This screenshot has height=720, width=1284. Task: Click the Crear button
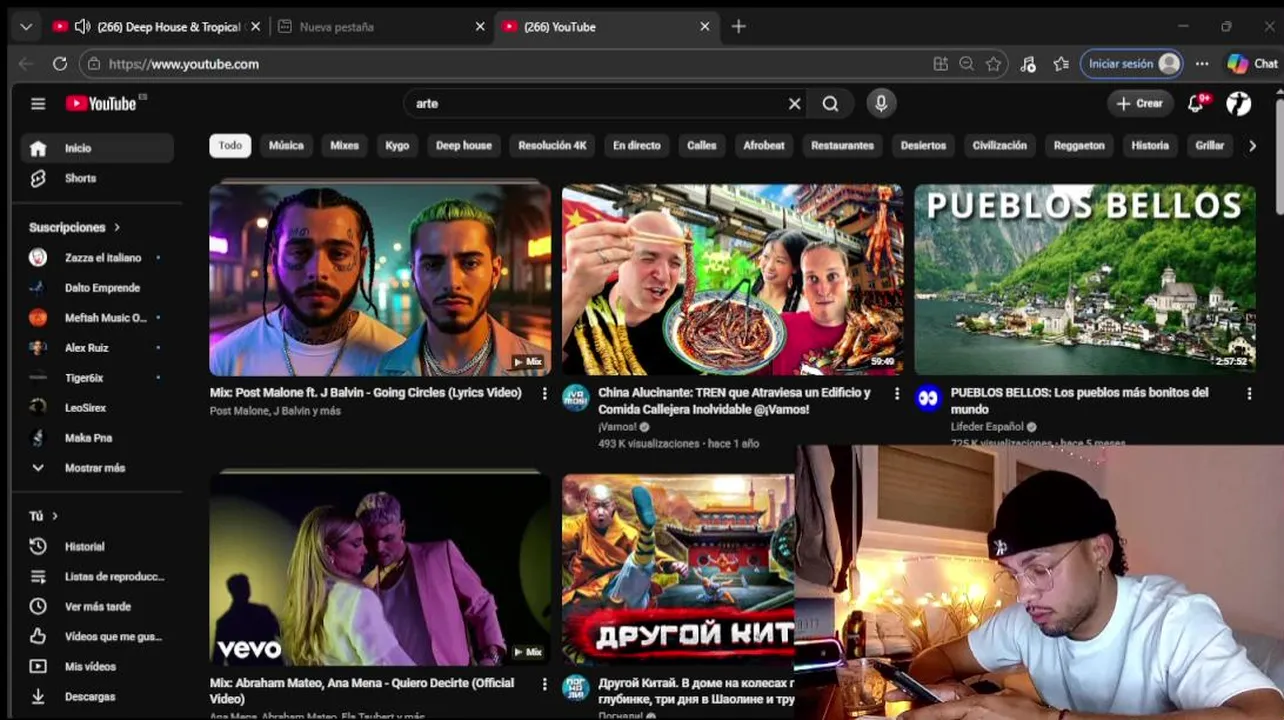pos(1139,103)
